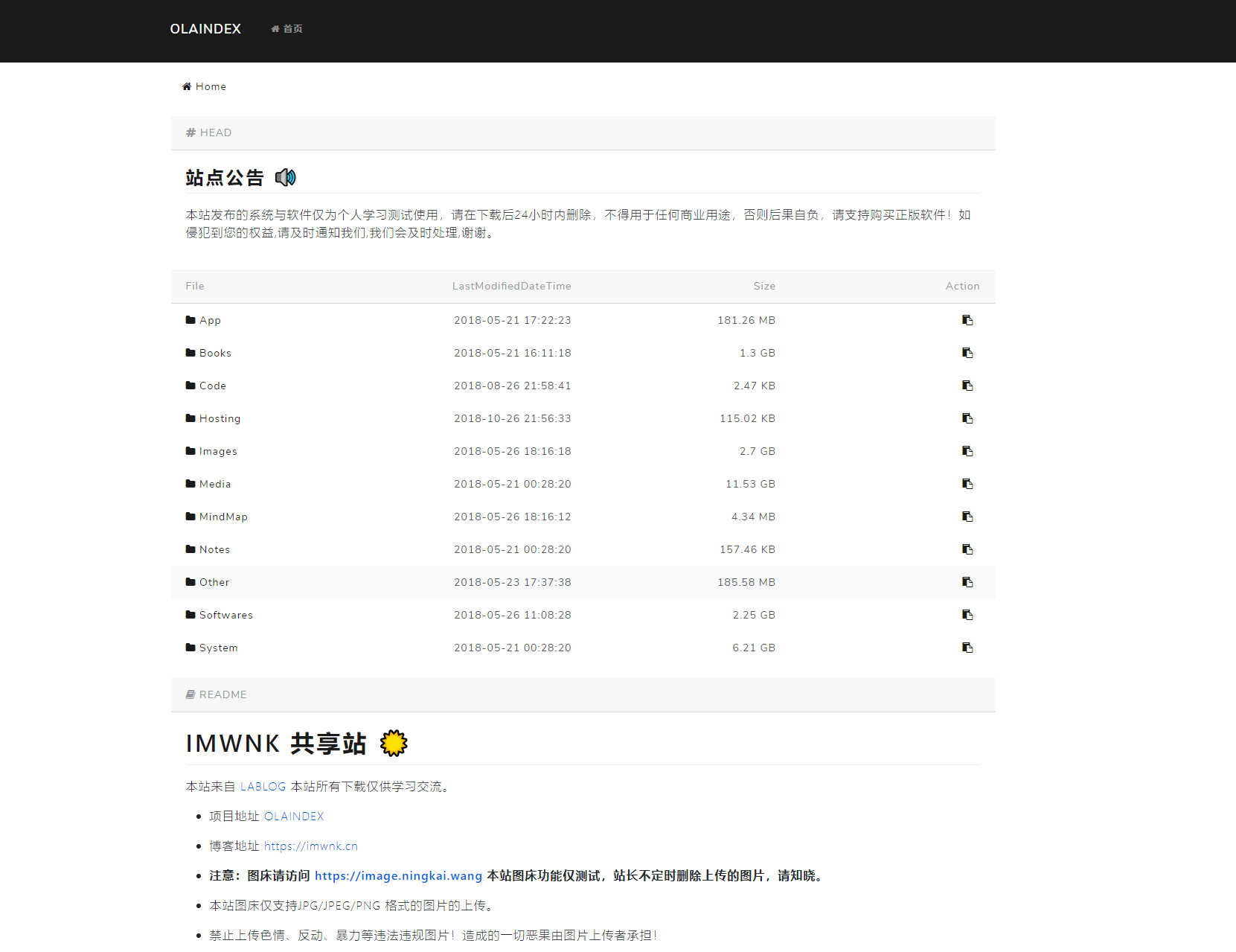
Task: Copy link icon for MindMap folder
Action: [x=967, y=517]
